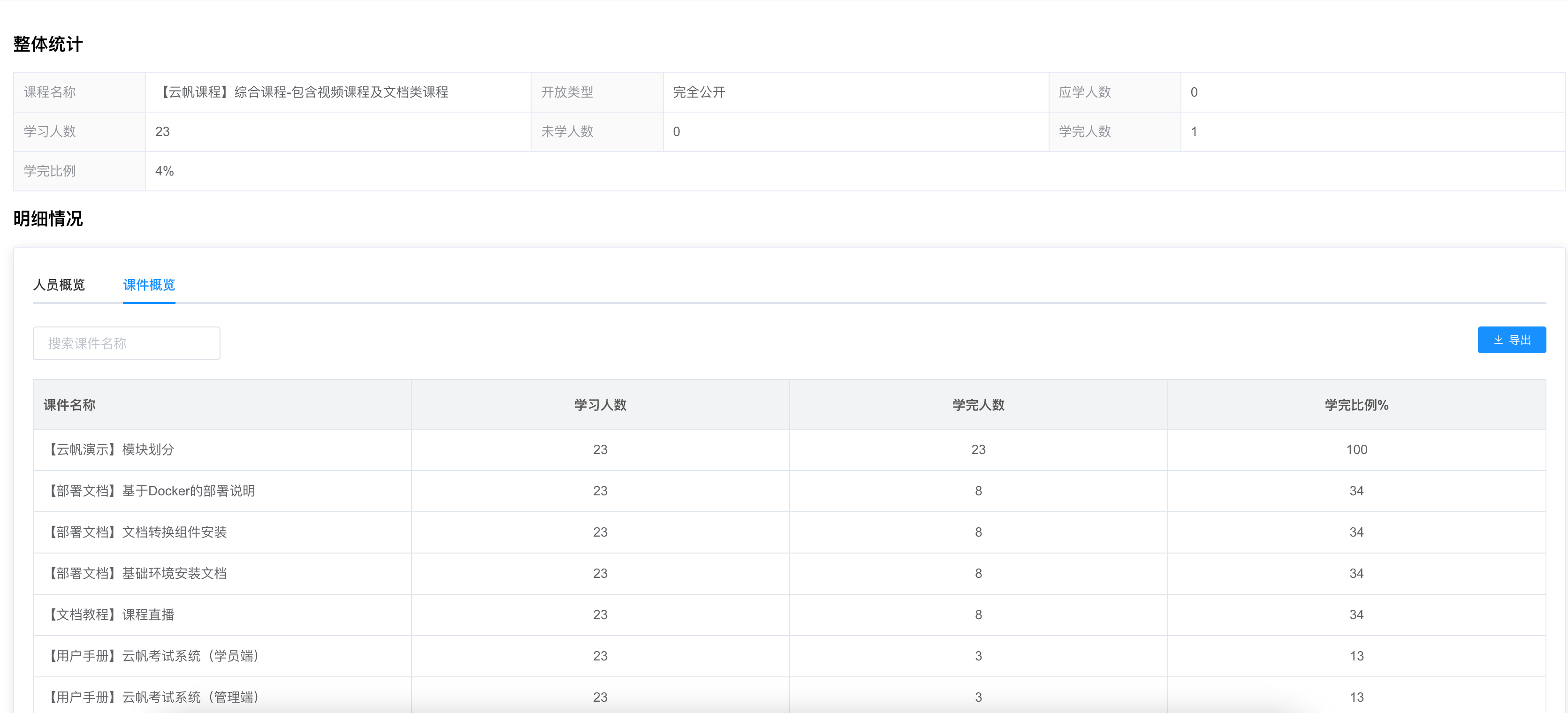Select row 【部署文档】基于Docker的部署说明

coord(790,491)
